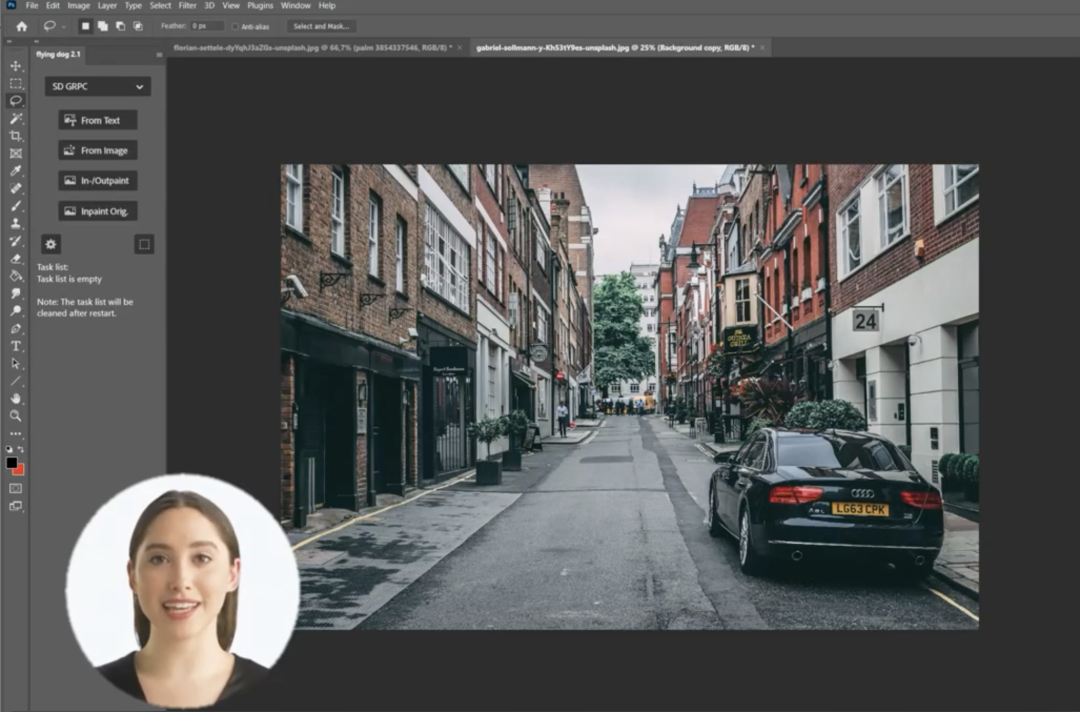This screenshot has height=712, width=1080.
Task: Click the From Text button
Action: (97, 120)
